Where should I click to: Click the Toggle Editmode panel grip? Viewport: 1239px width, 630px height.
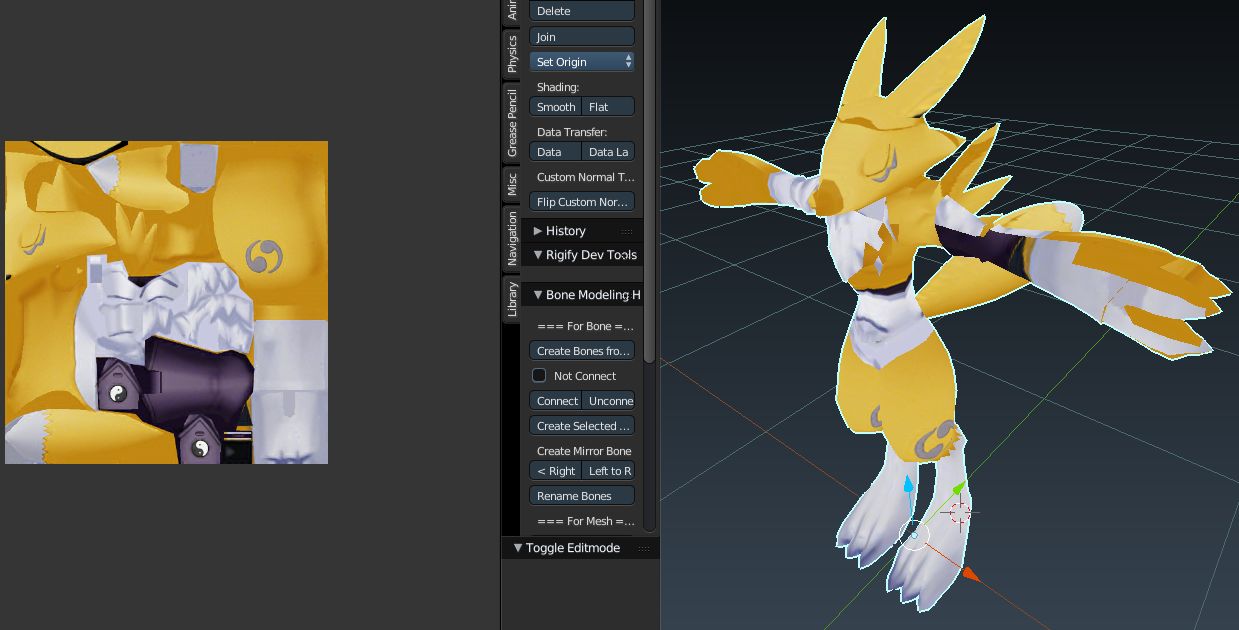(644, 548)
